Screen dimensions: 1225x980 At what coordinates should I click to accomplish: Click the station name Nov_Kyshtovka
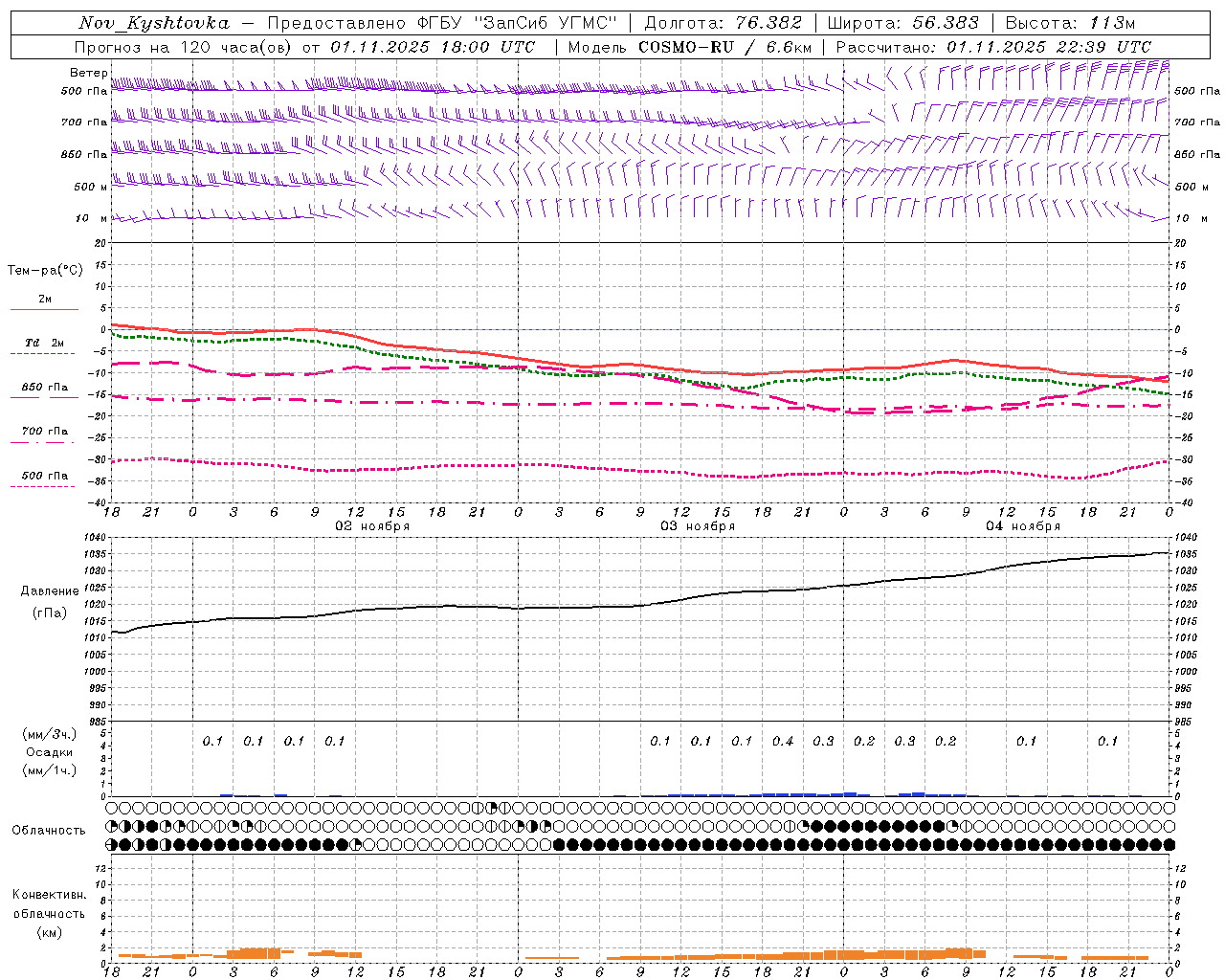click(x=154, y=23)
